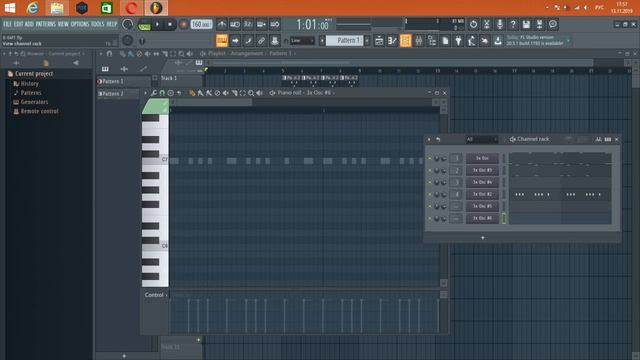Open the FILE menu
The width and height of the screenshot is (640, 360).
coord(7,24)
